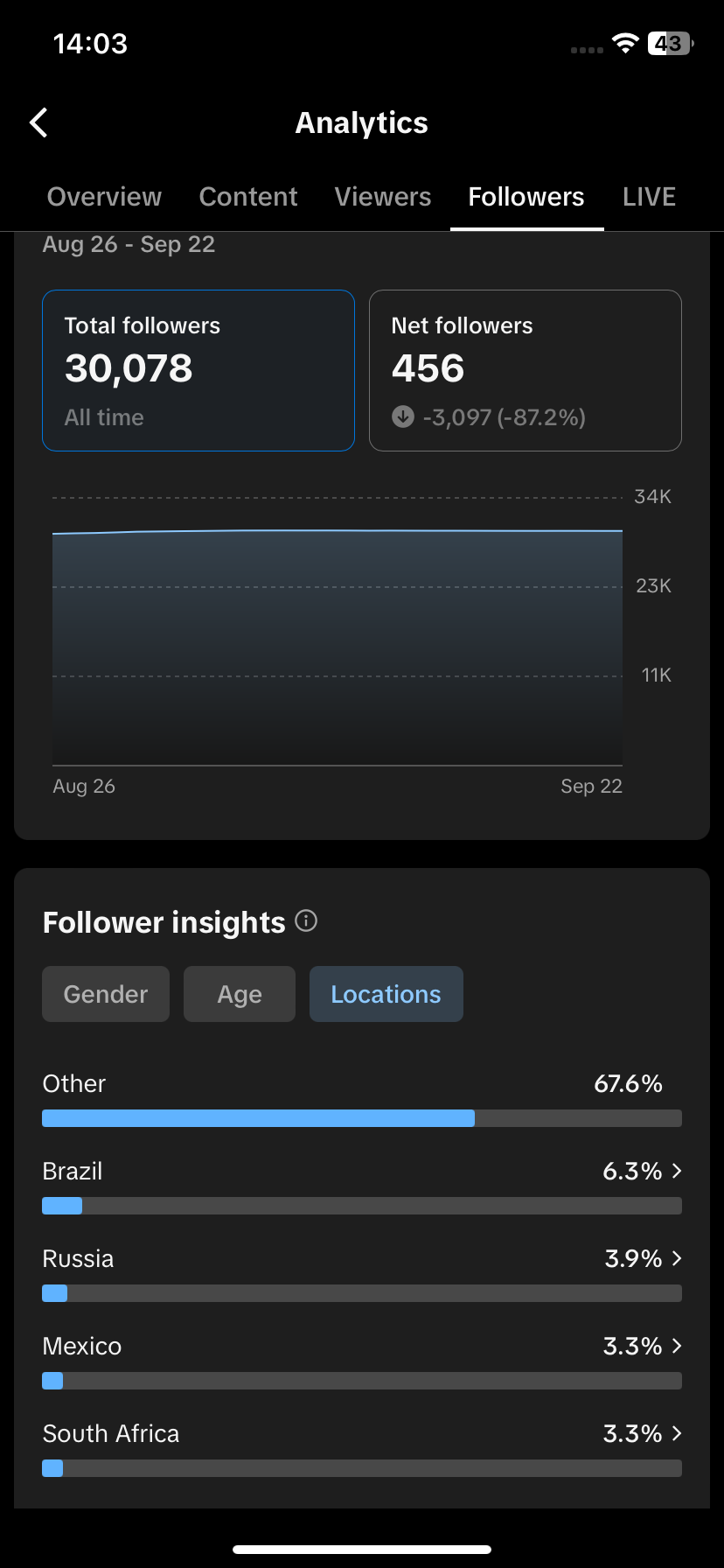Expand Mexico location details chevron

676,1346
